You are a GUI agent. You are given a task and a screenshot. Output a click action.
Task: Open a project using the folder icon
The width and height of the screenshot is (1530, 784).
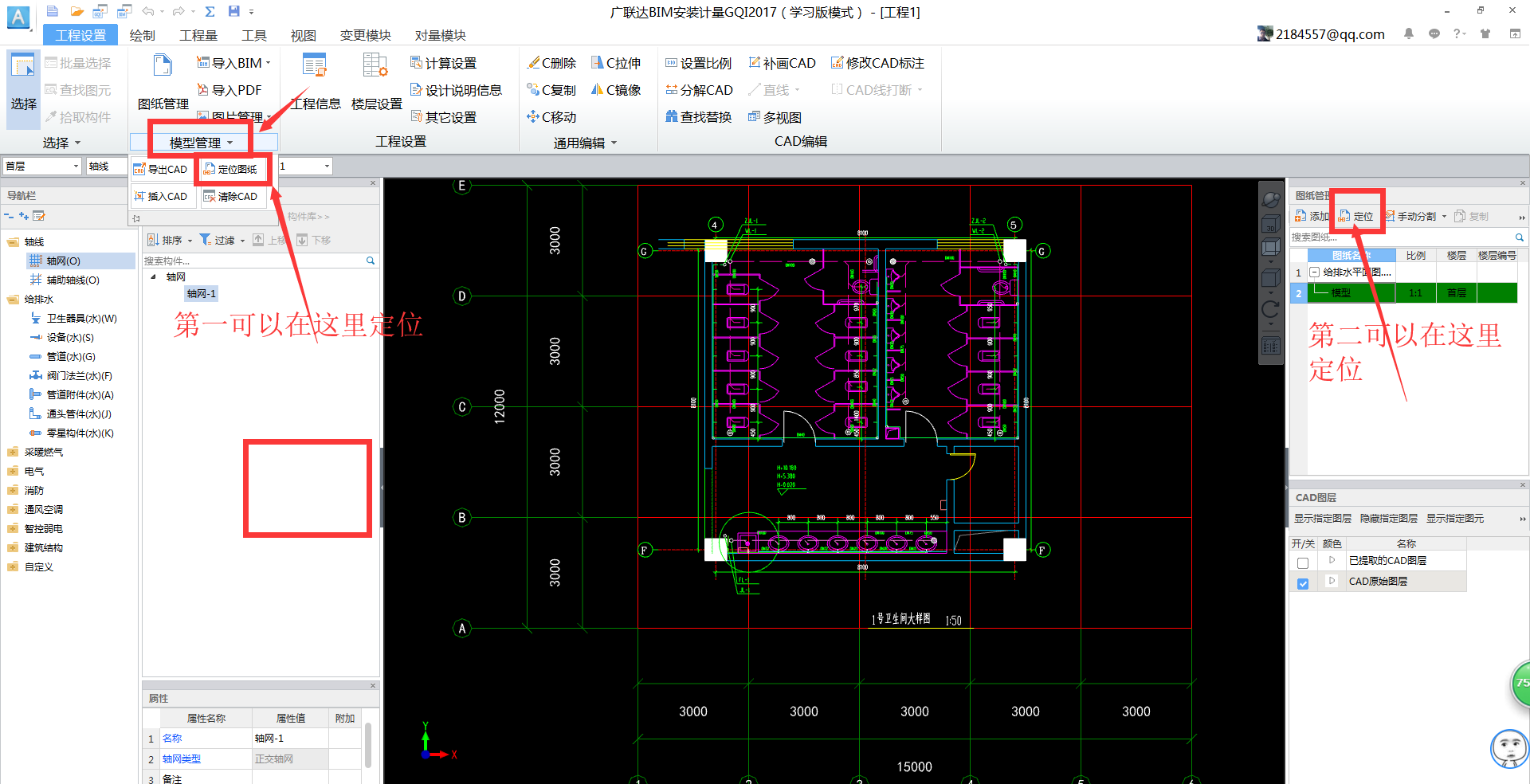76,11
